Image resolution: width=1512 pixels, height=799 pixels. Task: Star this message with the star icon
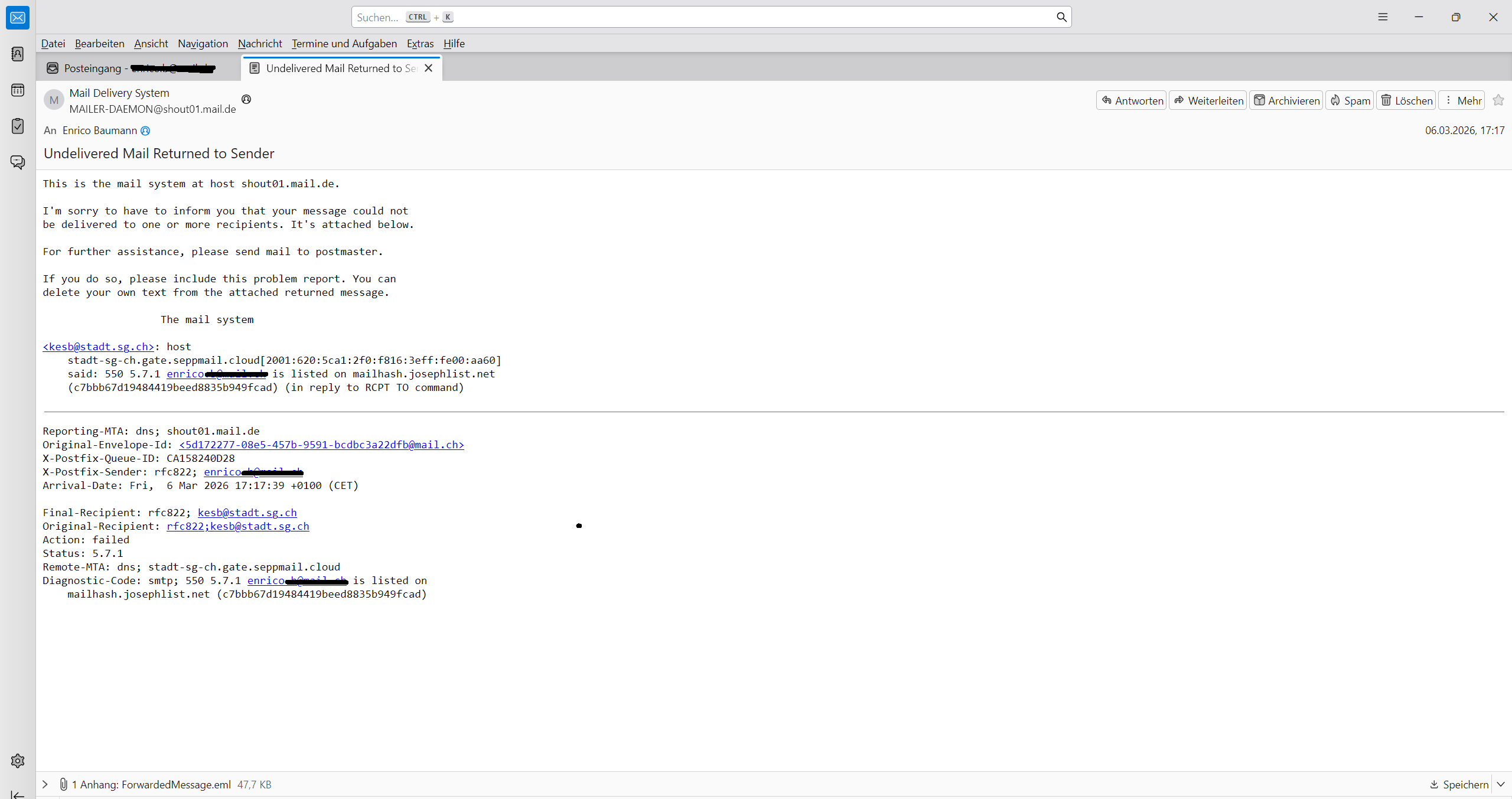click(x=1498, y=100)
